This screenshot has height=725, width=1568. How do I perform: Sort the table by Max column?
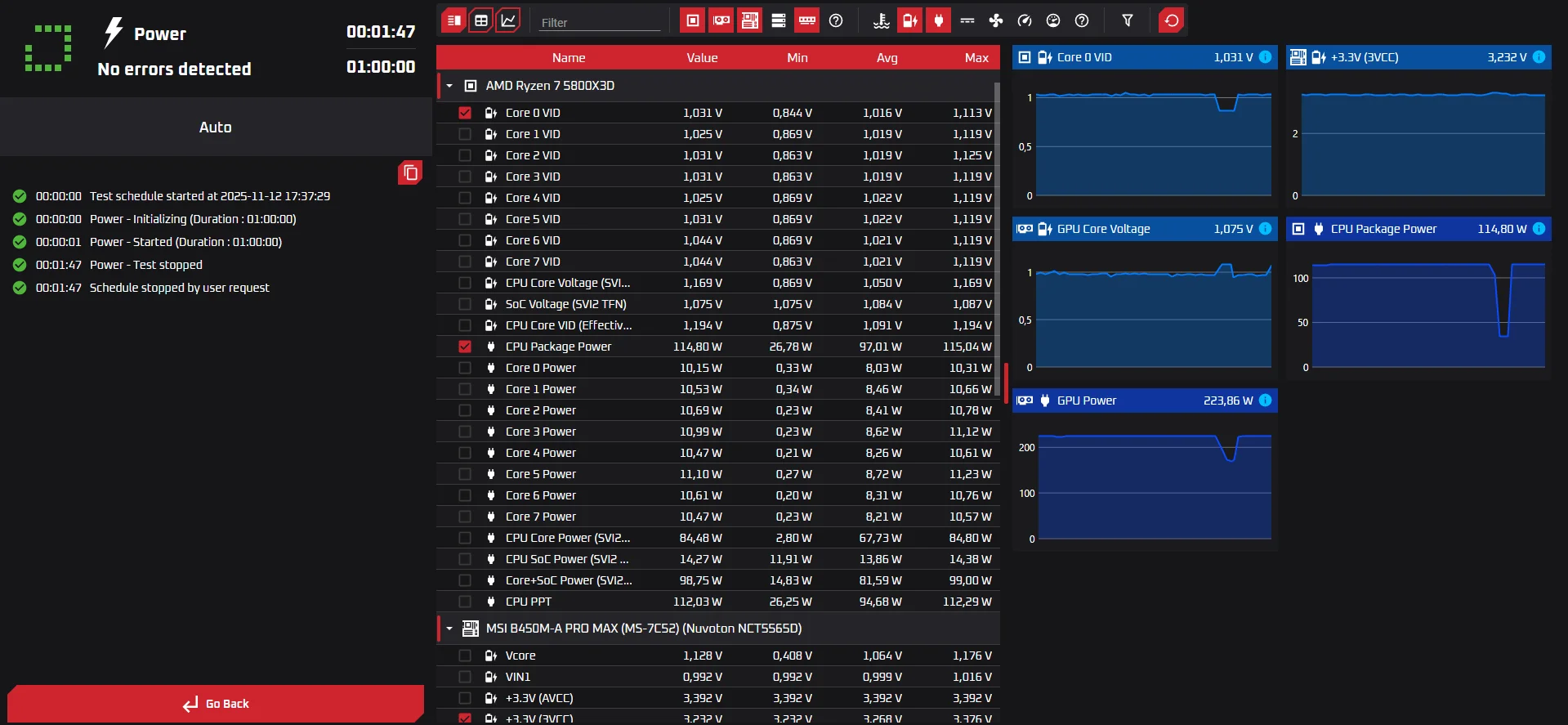click(976, 57)
